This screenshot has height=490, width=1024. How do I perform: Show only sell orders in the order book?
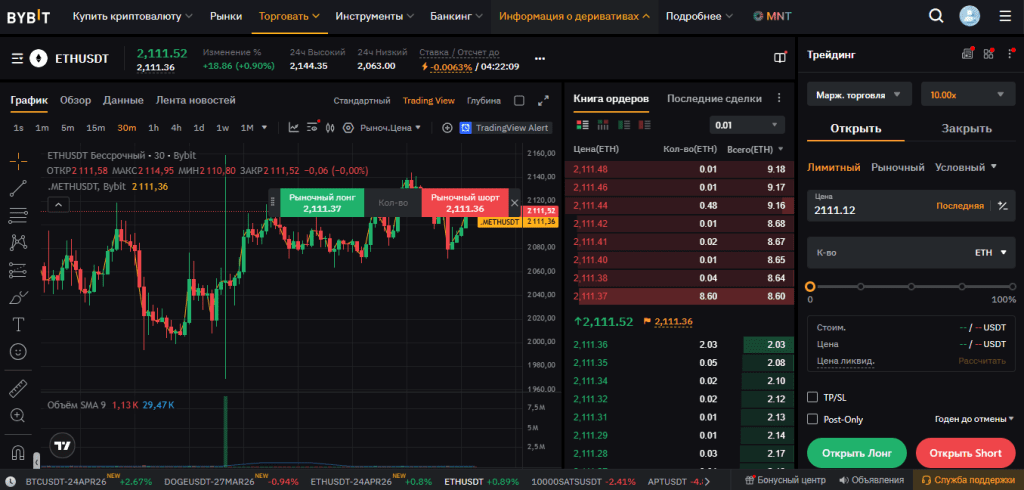[x=644, y=124]
